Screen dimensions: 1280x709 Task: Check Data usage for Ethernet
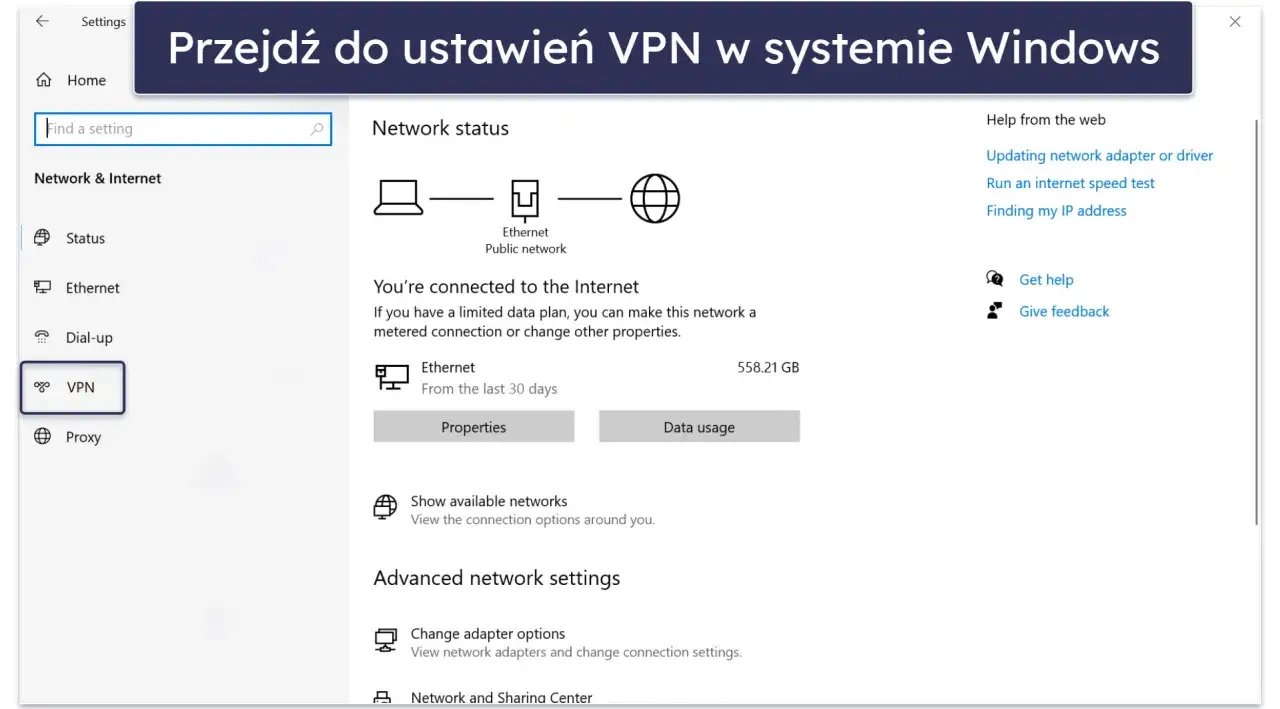point(698,426)
